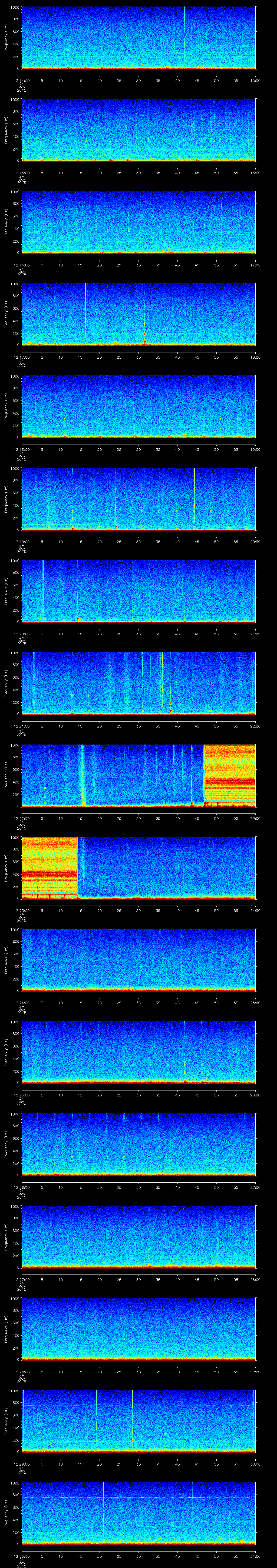
Task: Click the 12:29:00 start time label
Action: click(x=21, y=1464)
